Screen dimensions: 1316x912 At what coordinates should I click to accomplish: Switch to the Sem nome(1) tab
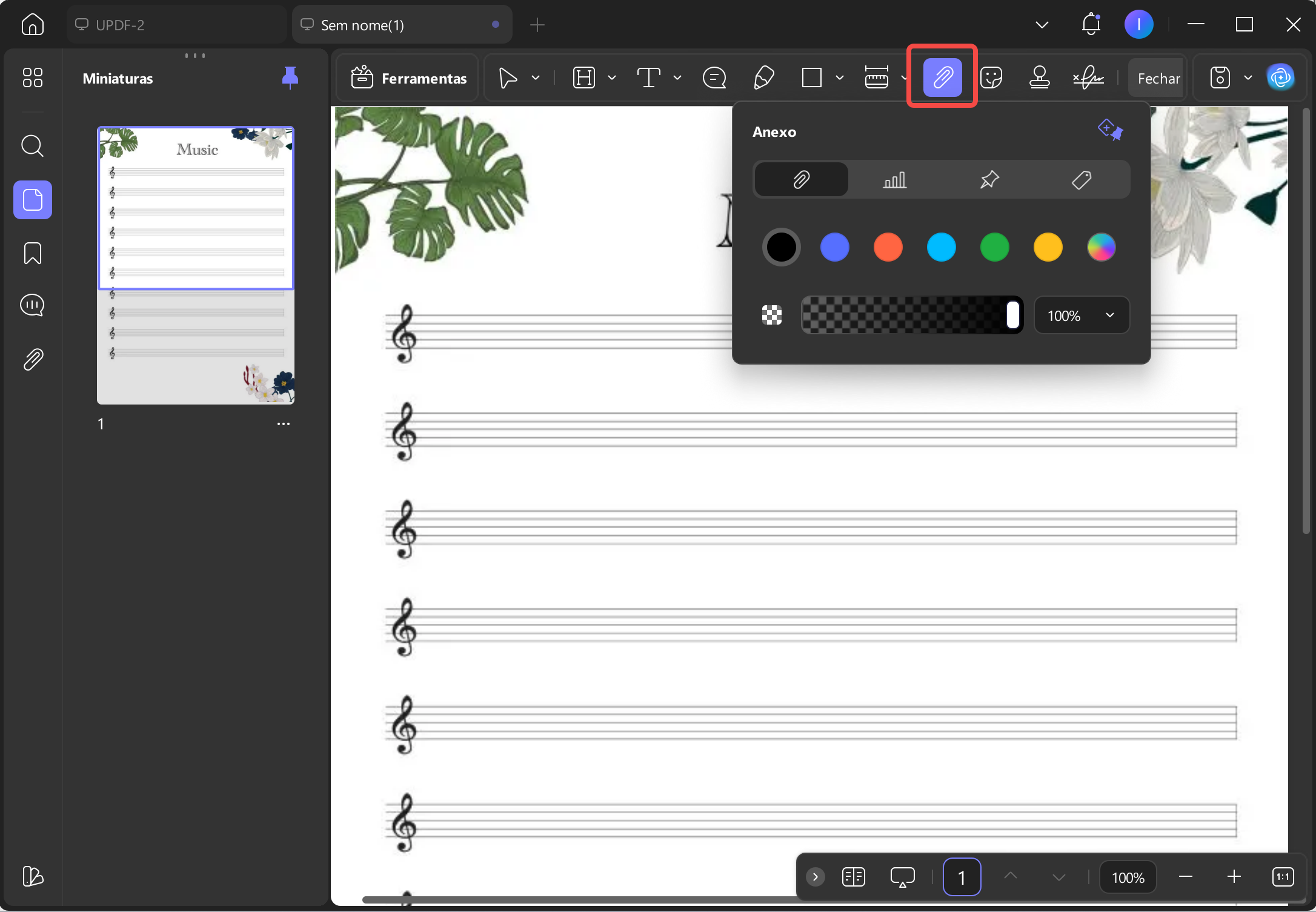click(x=402, y=25)
